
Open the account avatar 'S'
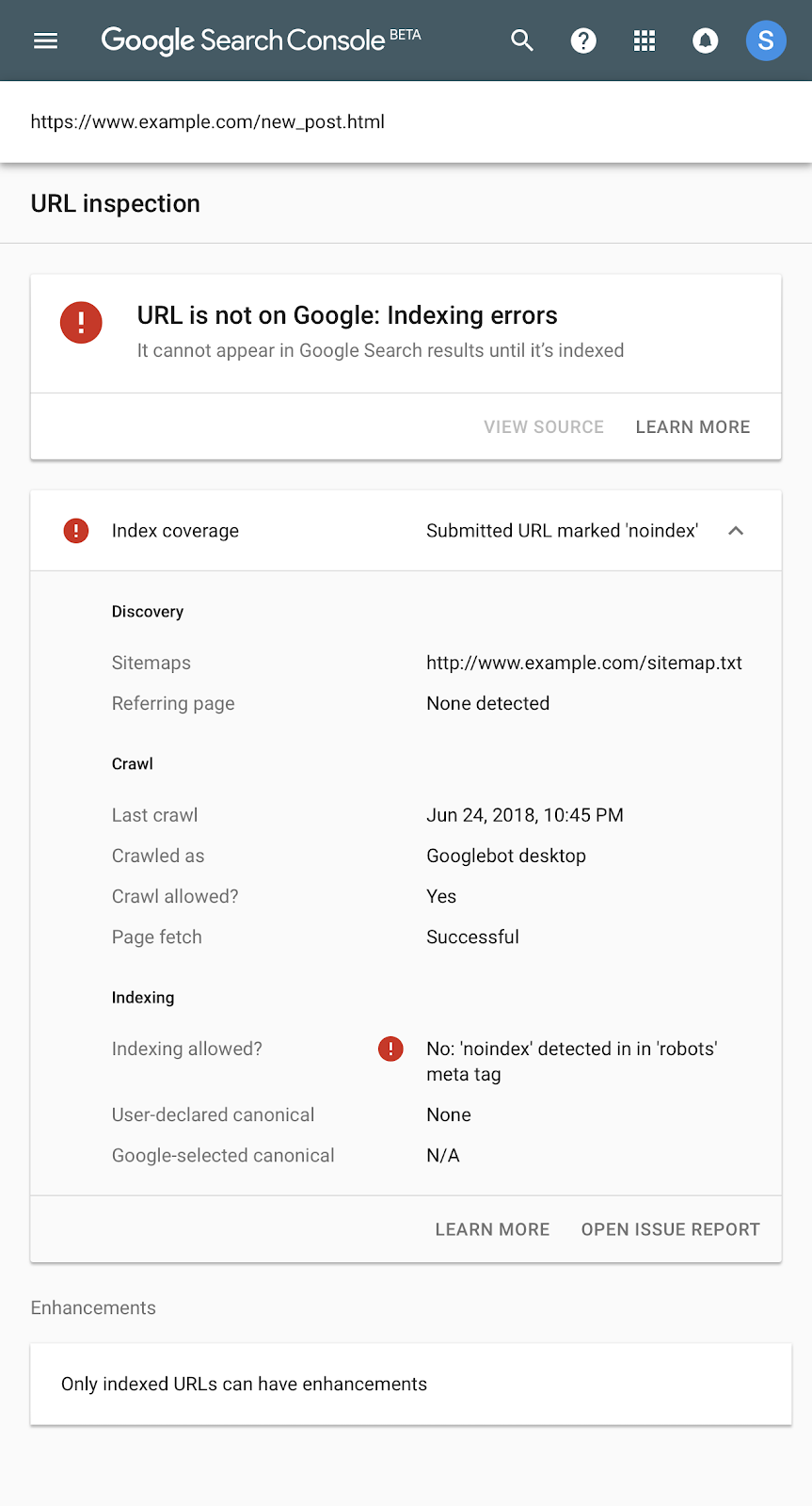[766, 40]
